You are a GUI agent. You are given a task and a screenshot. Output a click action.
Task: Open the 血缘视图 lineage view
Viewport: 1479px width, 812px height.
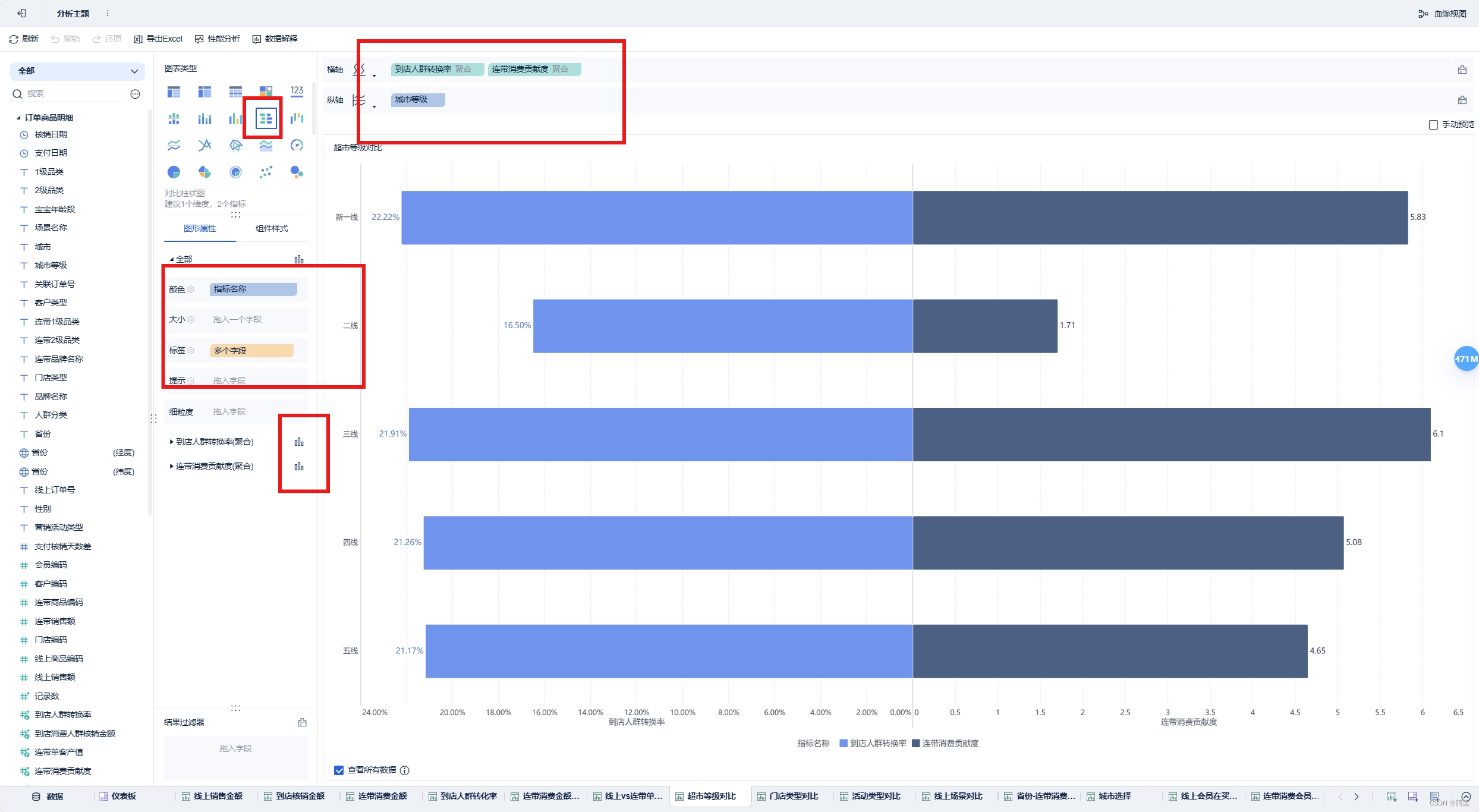[1443, 14]
